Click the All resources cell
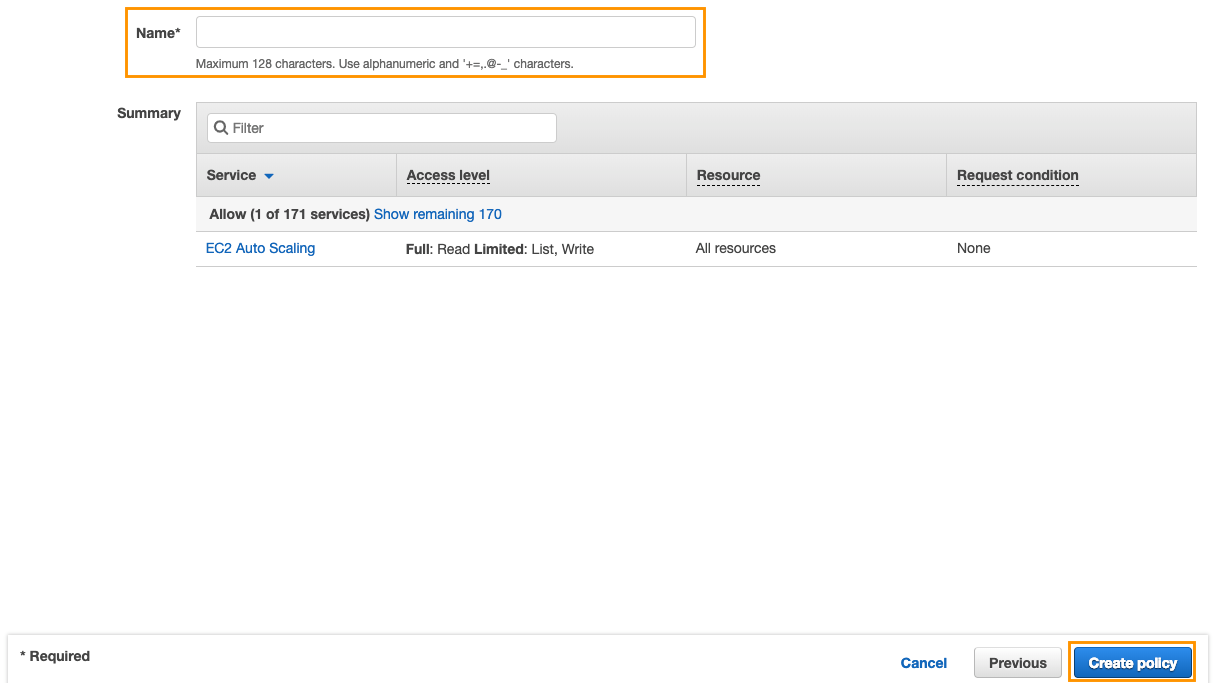The image size is (1216, 683). (x=735, y=248)
